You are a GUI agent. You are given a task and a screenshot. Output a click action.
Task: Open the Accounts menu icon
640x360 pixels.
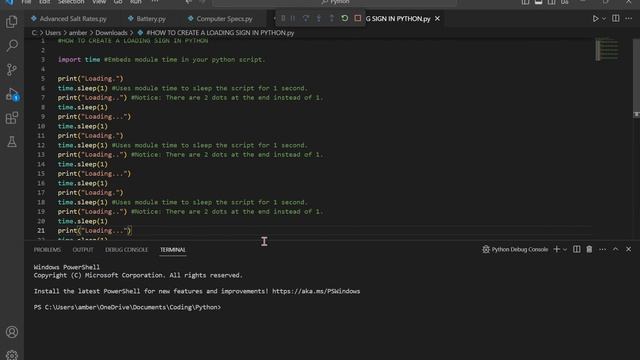[12, 332]
